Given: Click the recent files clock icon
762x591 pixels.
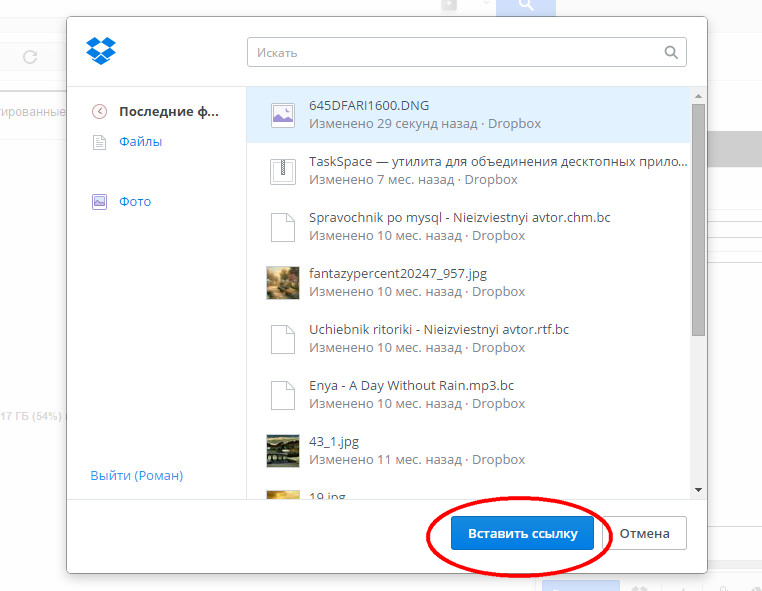Looking at the screenshot, I should click(x=99, y=112).
